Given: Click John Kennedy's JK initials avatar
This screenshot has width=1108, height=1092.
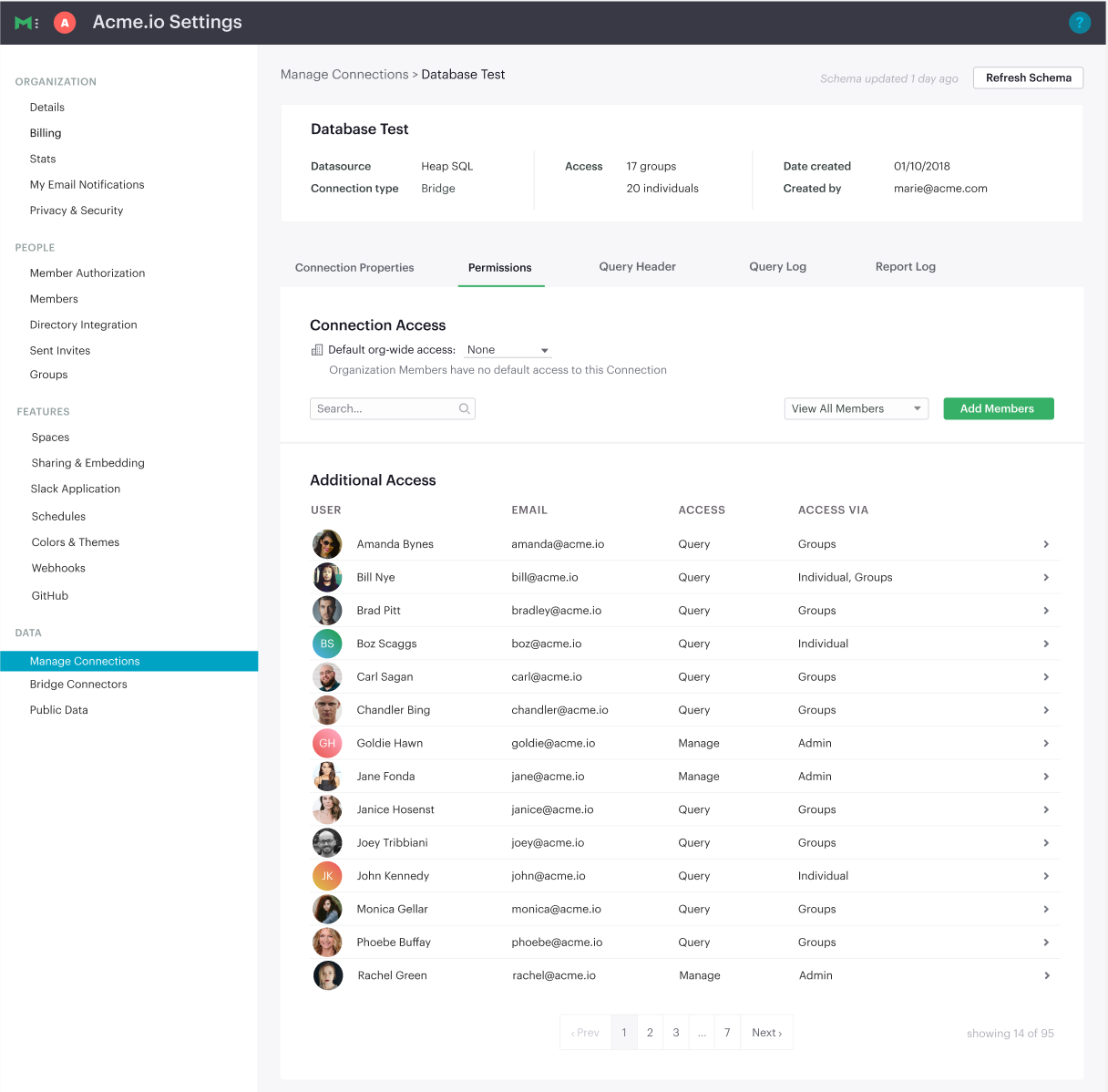Looking at the screenshot, I should [327, 876].
